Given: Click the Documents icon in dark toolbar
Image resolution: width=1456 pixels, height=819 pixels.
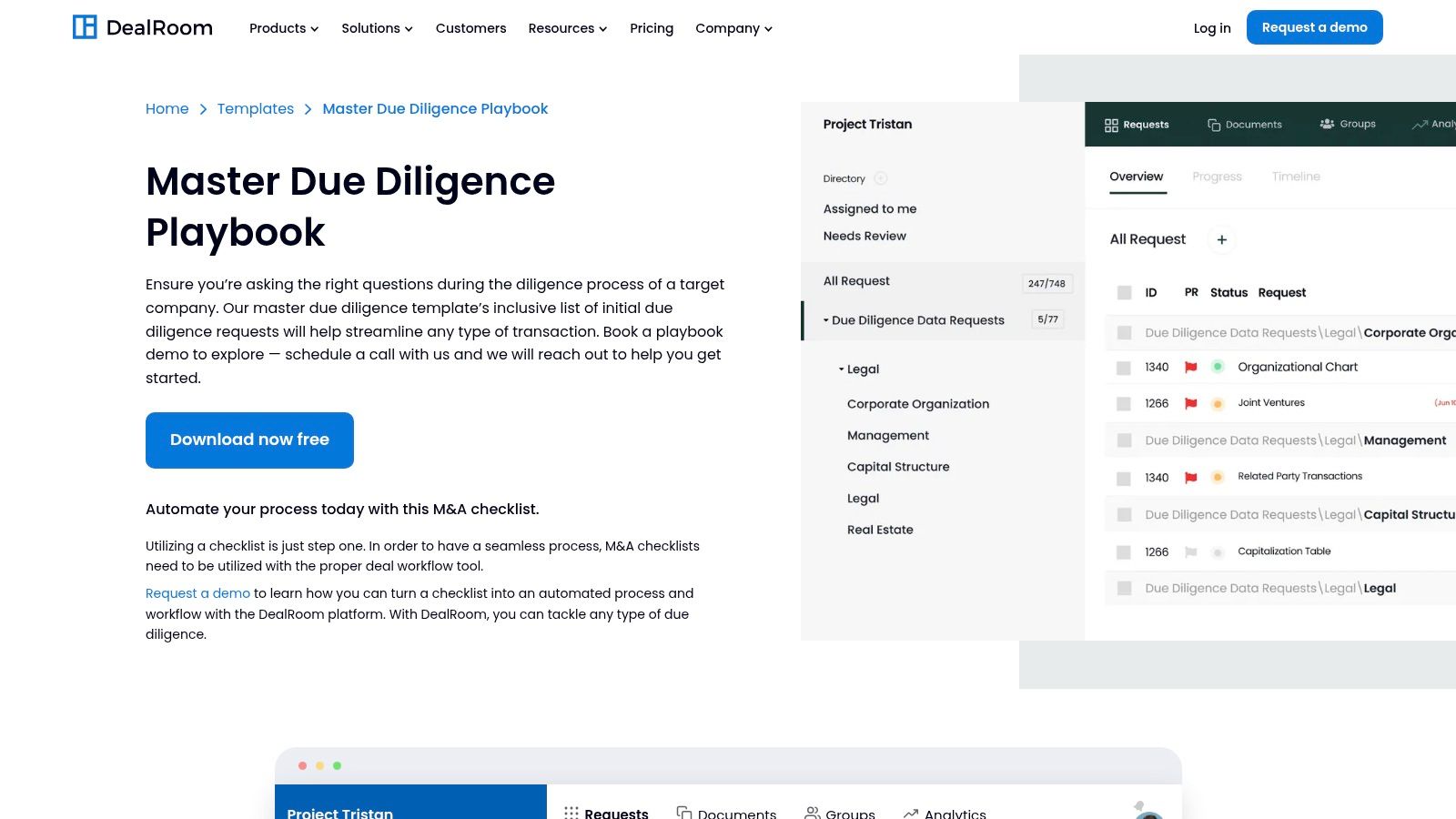Looking at the screenshot, I should [1214, 125].
